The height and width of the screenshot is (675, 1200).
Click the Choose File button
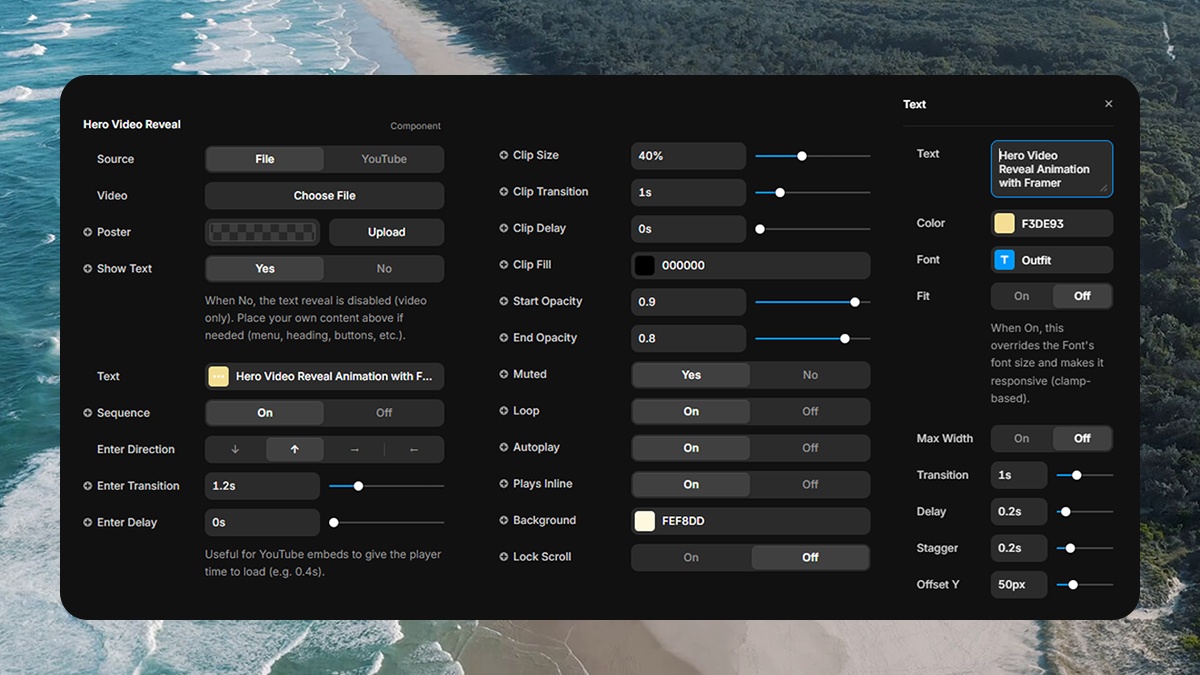(324, 196)
